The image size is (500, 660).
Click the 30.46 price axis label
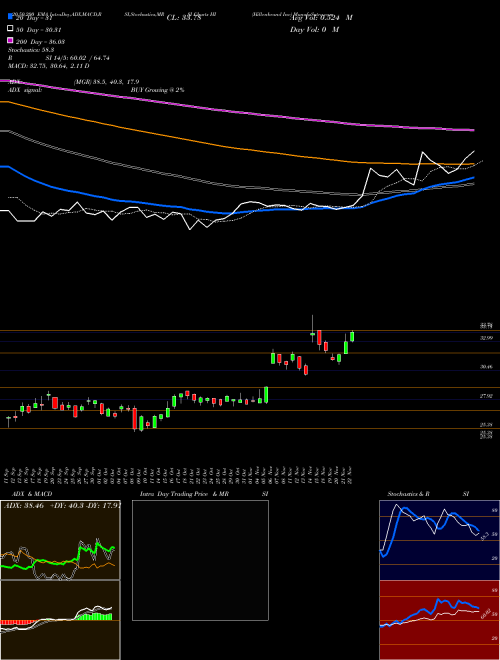point(487,367)
